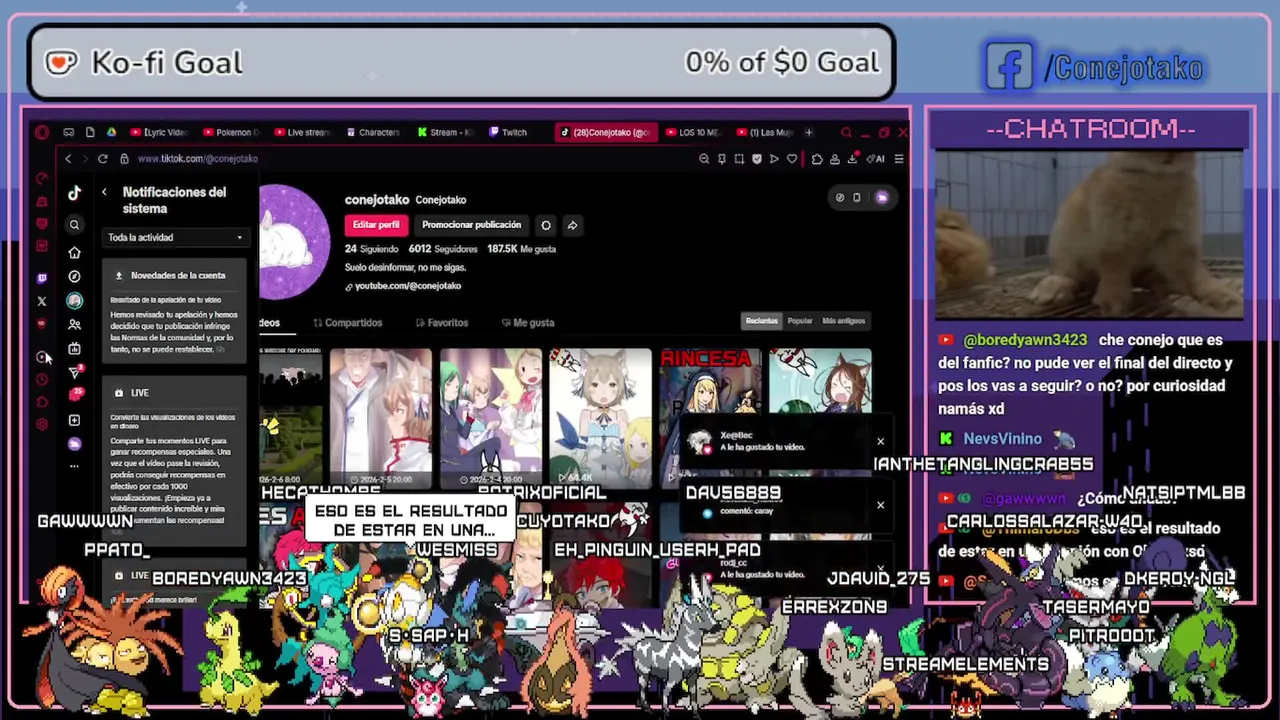Click the TikTok Upload plus icon
Viewport: 1280px width, 720px height.
[74, 420]
